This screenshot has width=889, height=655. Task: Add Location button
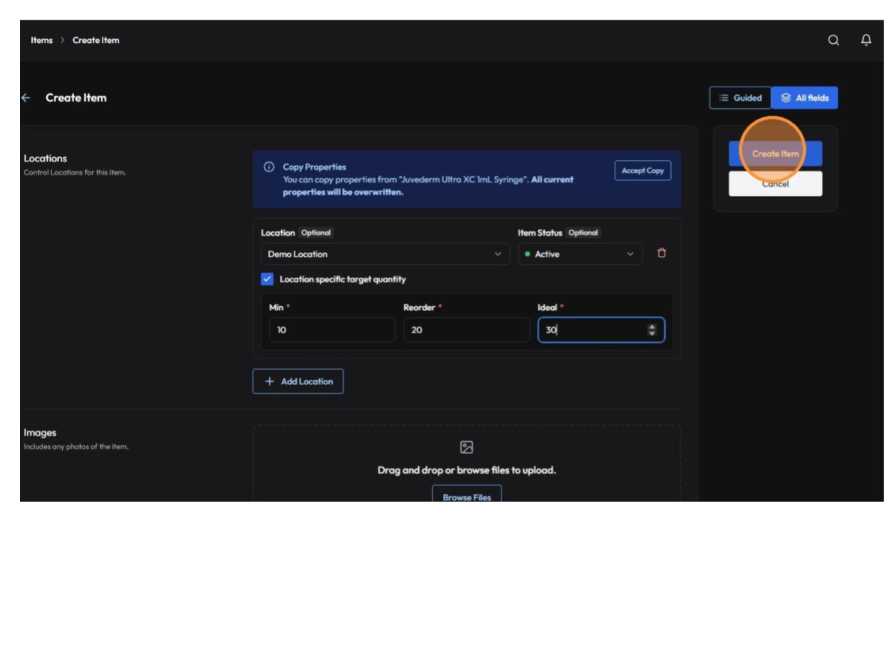coord(298,381)
